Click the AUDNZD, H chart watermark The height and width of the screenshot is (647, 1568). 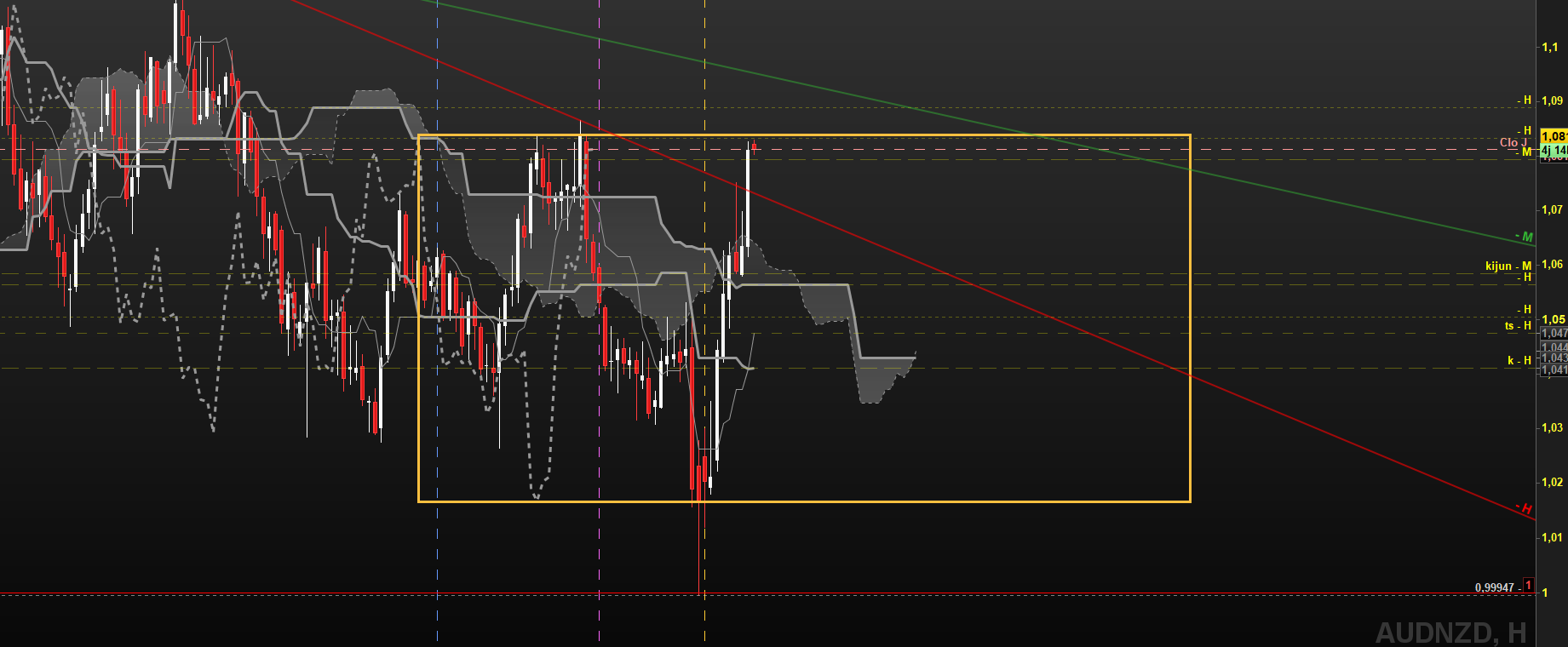point(1450,633)
